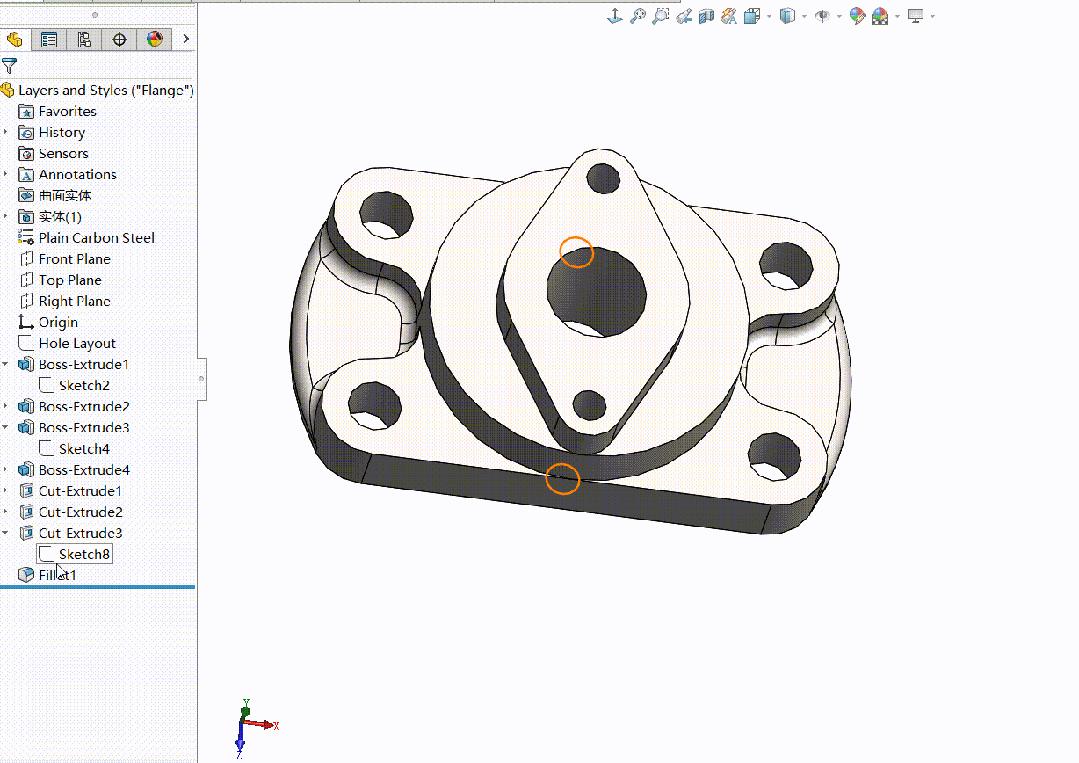Collapse the Boss-Extrude1 feature
1079x763 pixels.
tap(6, 364)
